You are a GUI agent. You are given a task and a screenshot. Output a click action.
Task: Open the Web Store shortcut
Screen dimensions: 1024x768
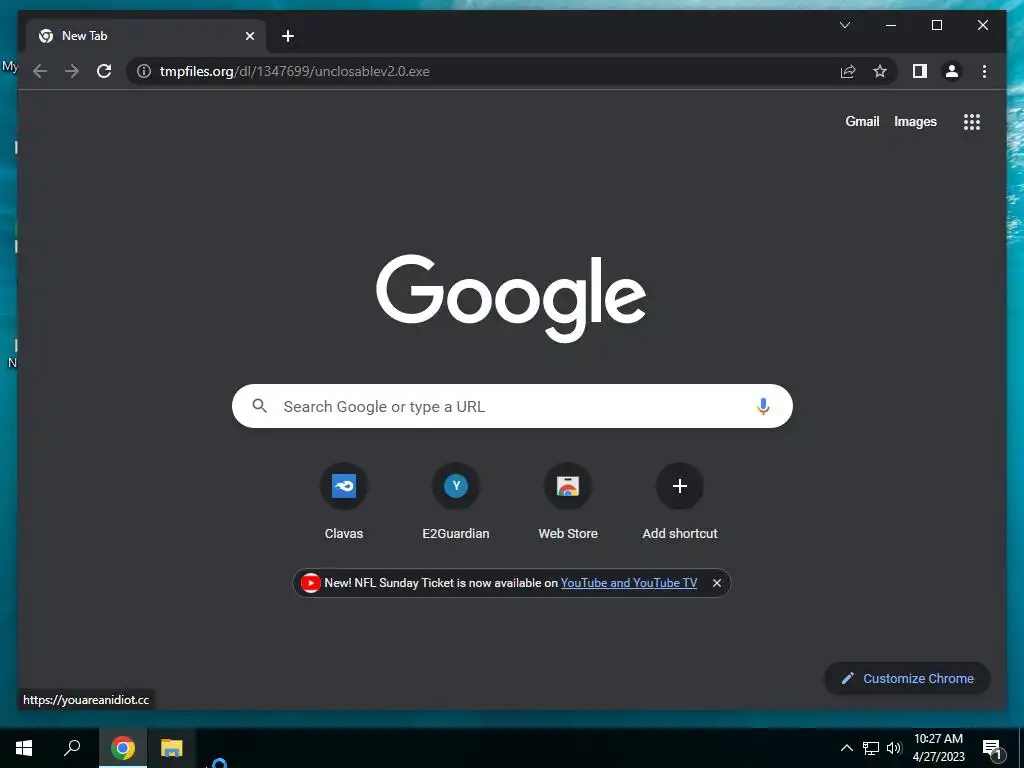[568, 502]
